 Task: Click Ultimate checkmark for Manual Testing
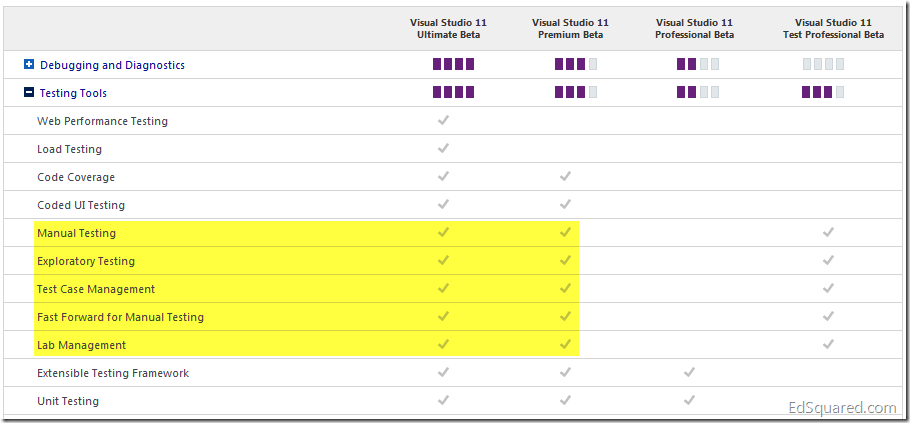point(443,232)
